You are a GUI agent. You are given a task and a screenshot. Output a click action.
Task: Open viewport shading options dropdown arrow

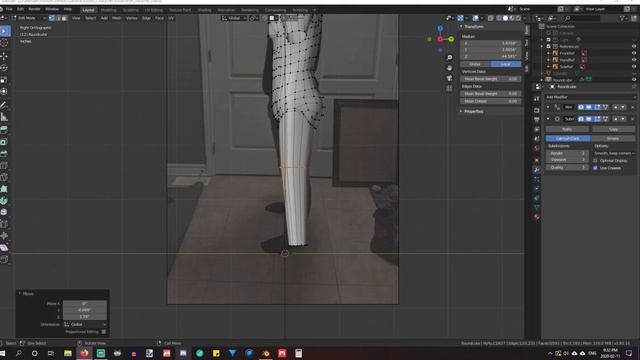tap(524, 18)
